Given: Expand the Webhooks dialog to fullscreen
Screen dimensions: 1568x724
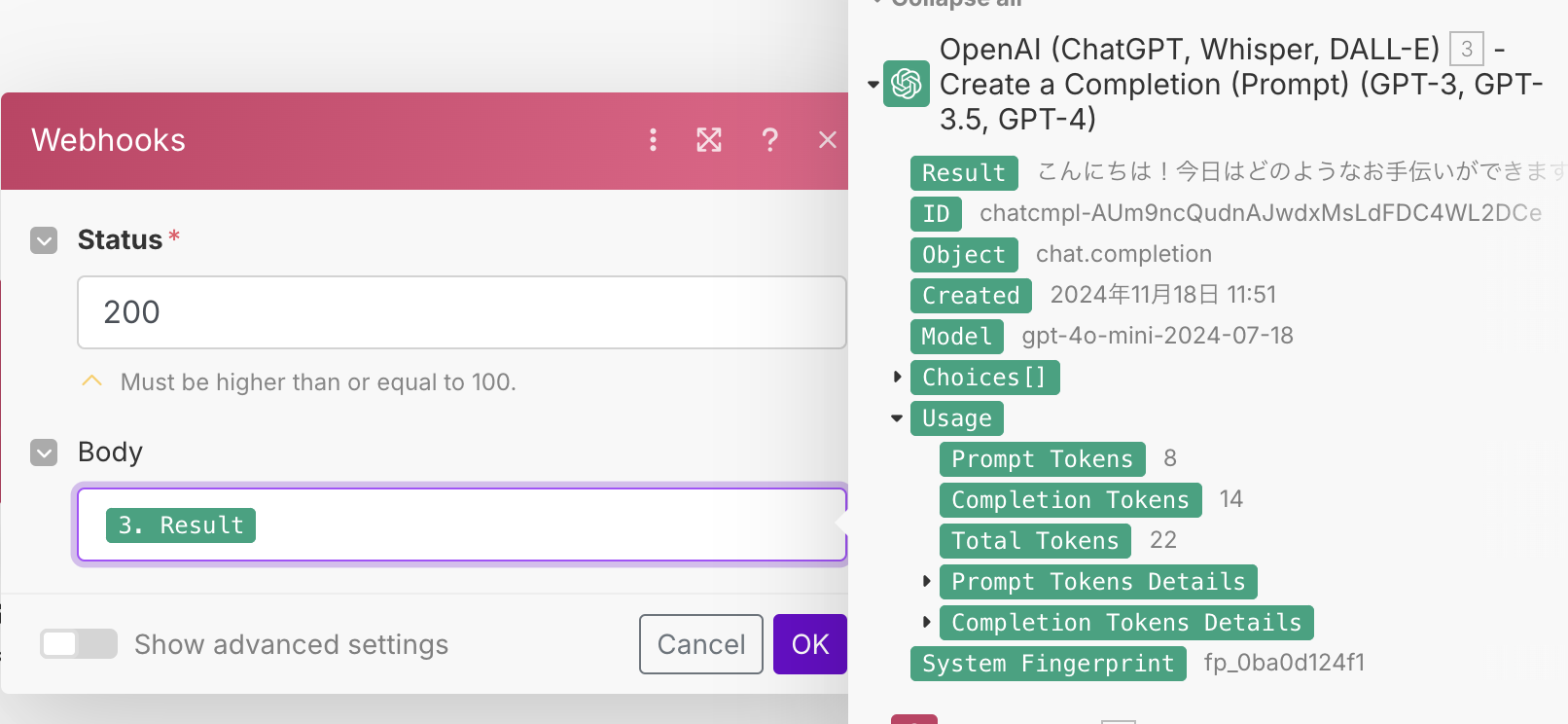Looking at the screenshot, I should 709,140.
